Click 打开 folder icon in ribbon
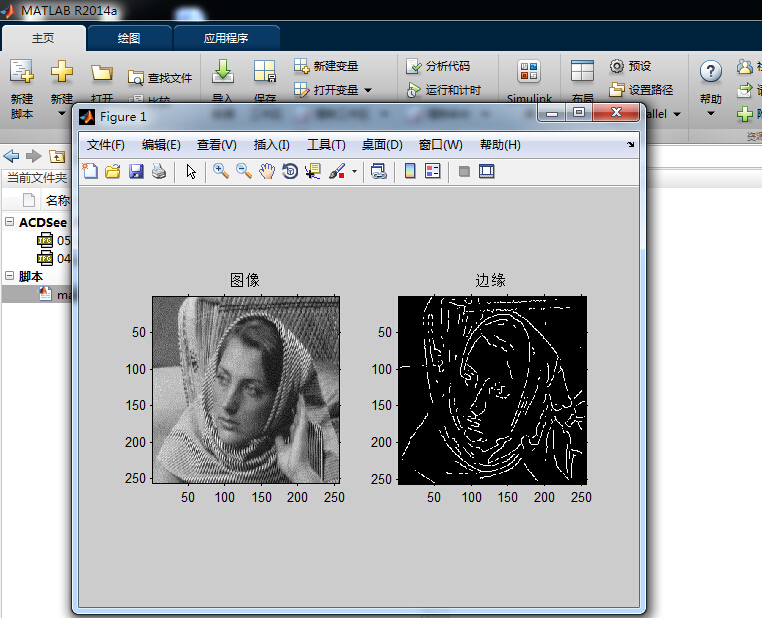Image resolution: width=762 pixels, height=618 pixels. point(102,73)
